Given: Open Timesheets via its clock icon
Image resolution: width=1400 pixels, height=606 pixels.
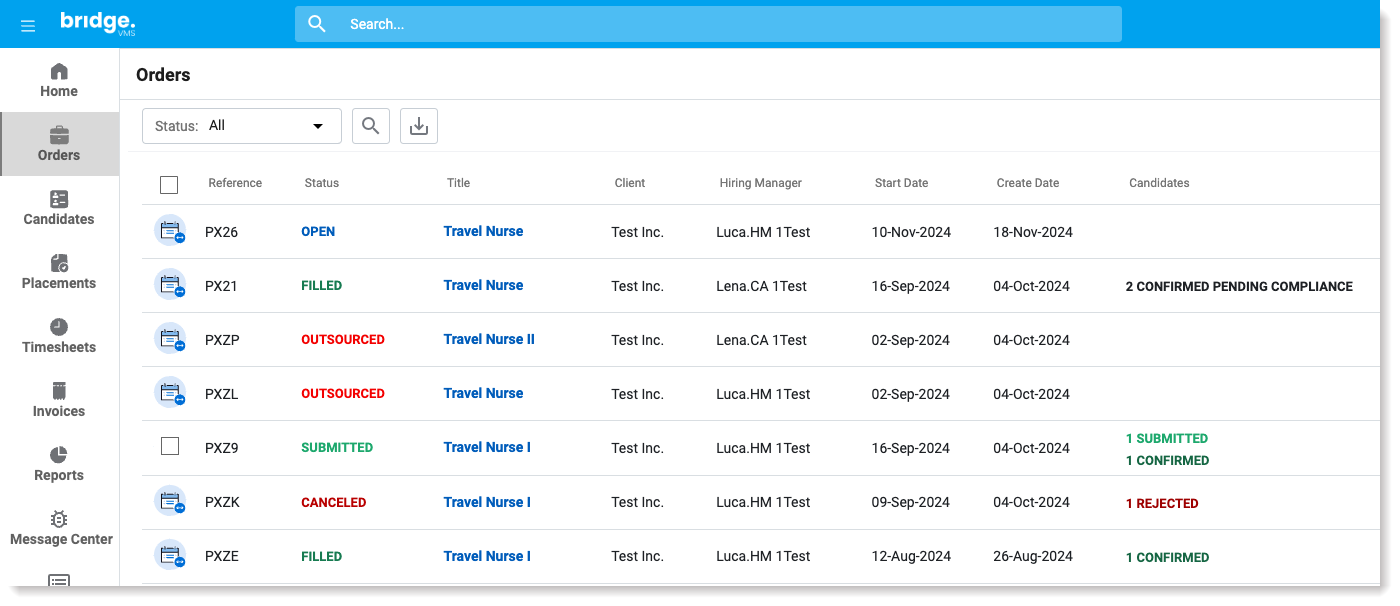Looking at the screenshot, I should click(x=59, y=326).
